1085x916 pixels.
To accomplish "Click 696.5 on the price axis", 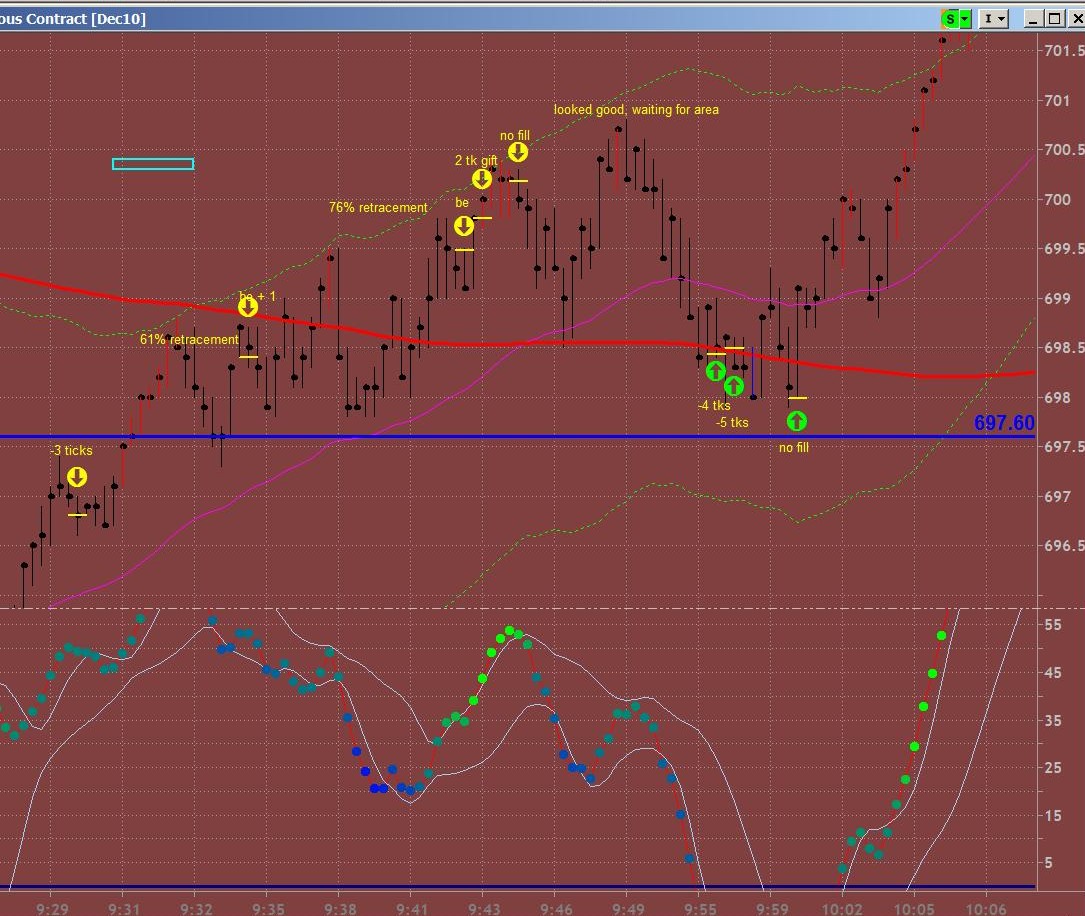I will tap(1064, 546).
